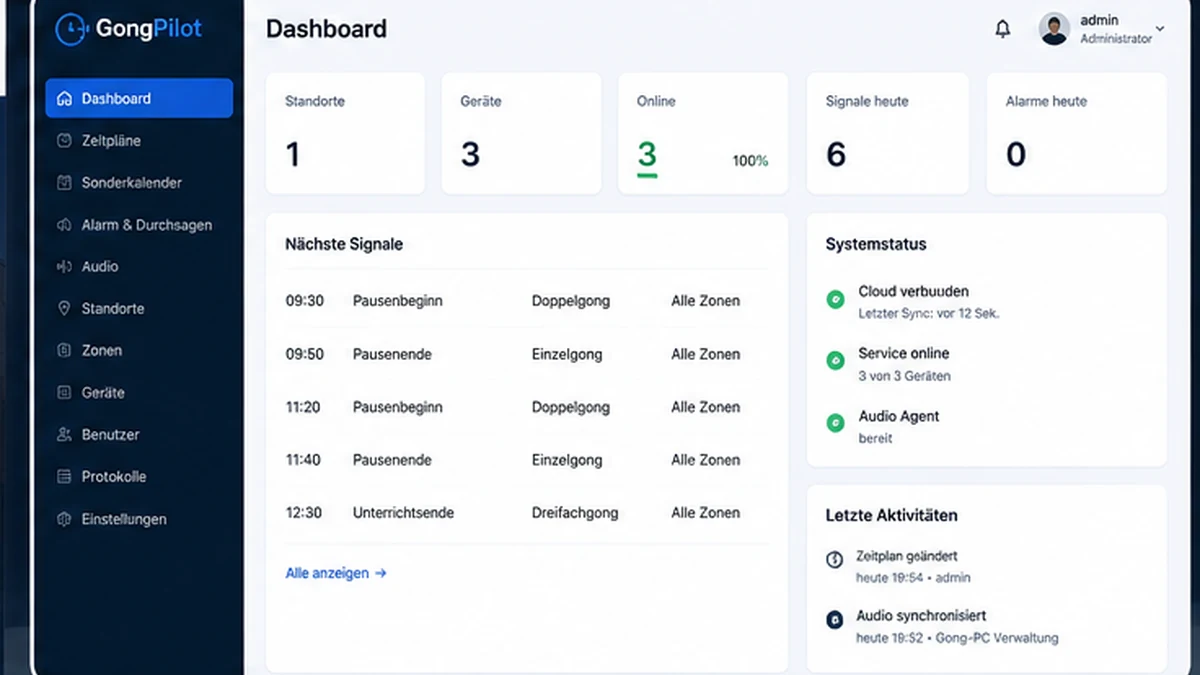Click the Letzter Sync status text

tap(929, 313)
